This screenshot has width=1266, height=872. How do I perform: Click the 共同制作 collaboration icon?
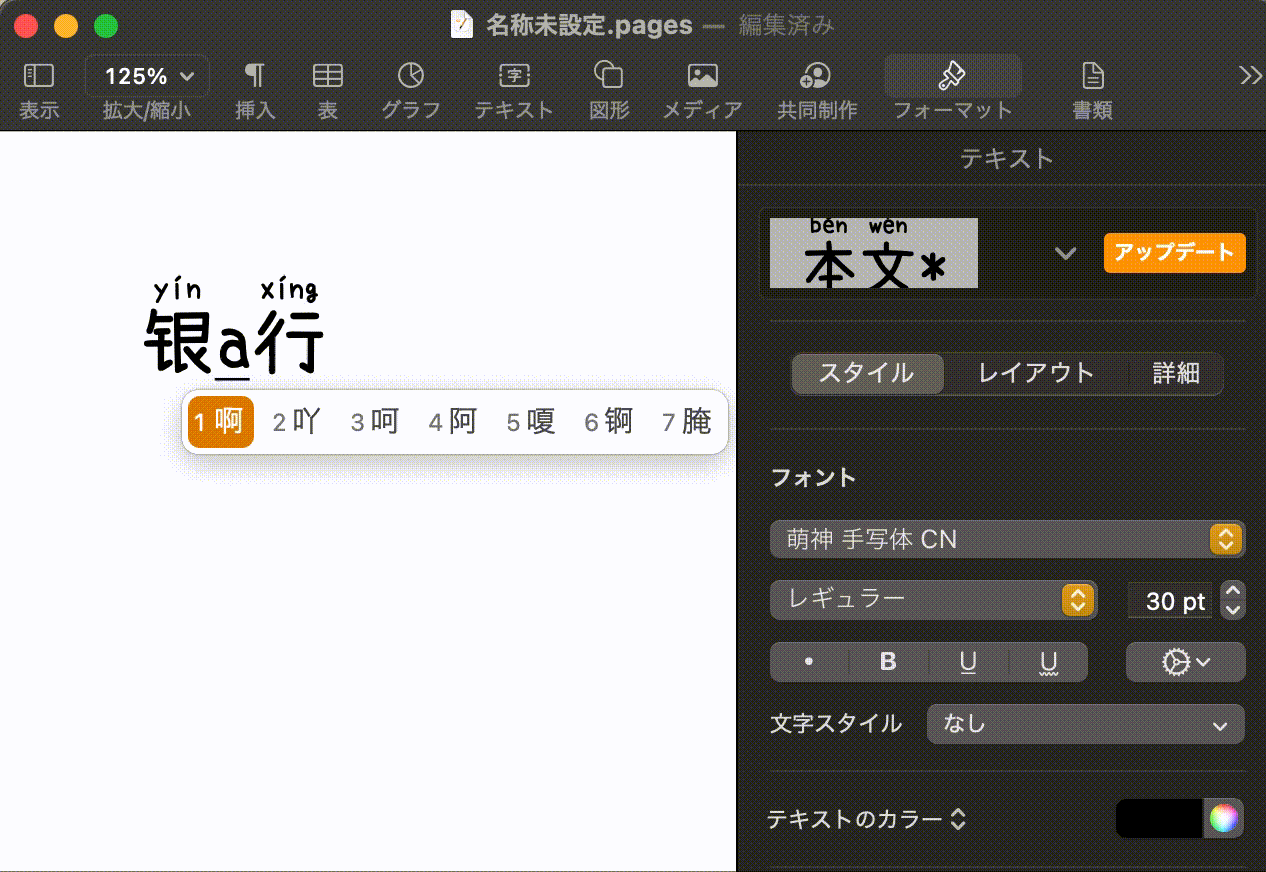(816, 76)
